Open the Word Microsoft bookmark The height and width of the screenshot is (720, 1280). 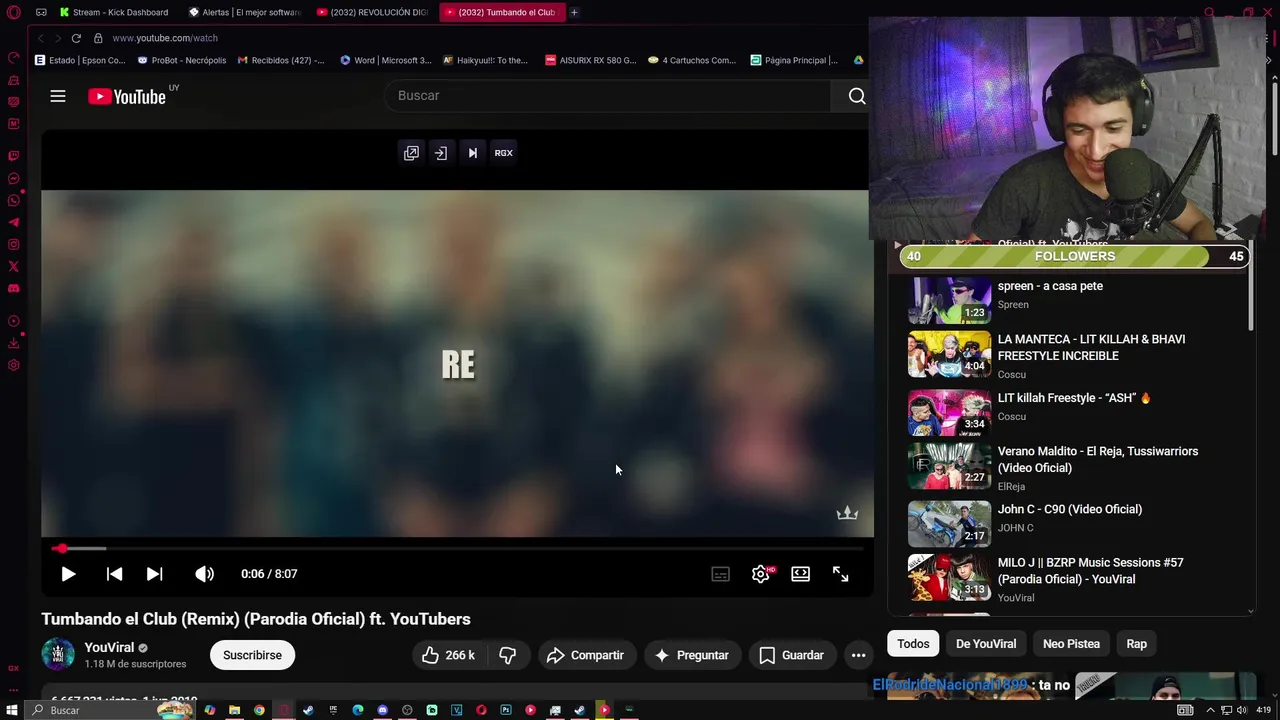pos(386,60)
